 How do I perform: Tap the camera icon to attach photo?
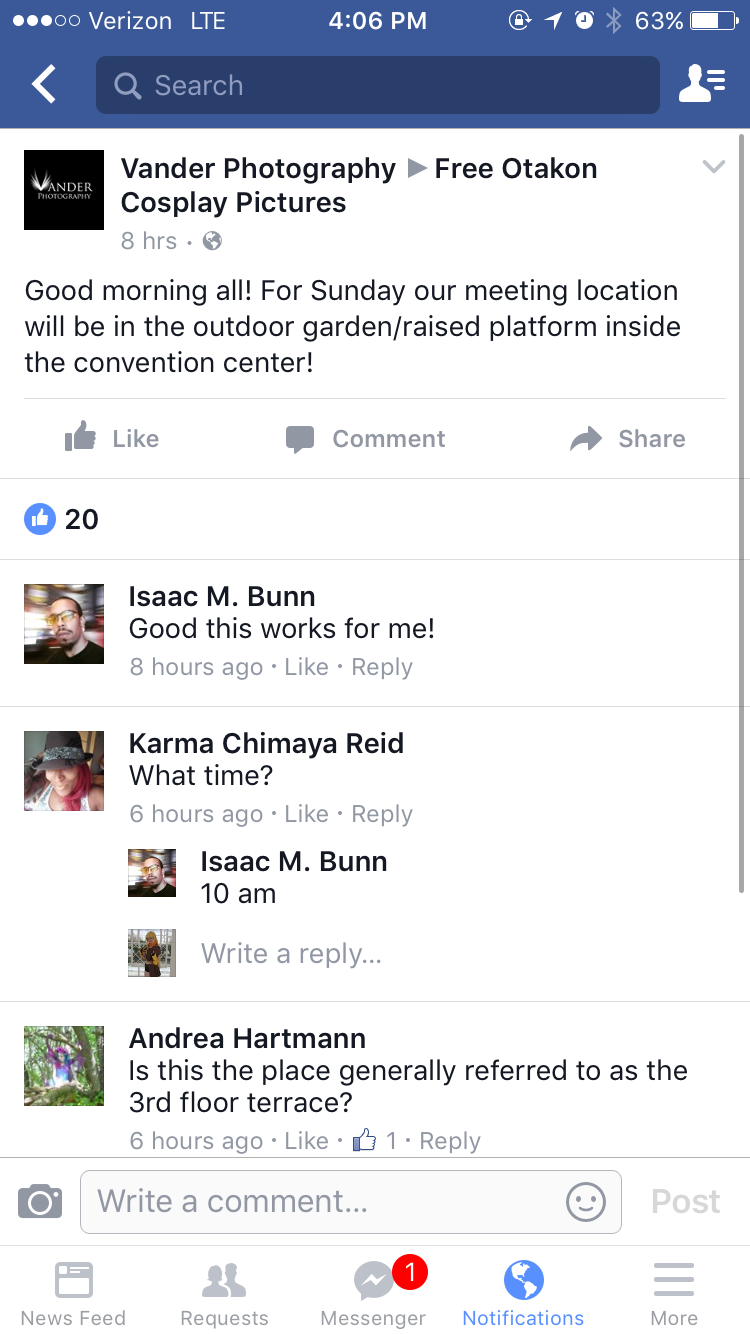point(40,1201)
